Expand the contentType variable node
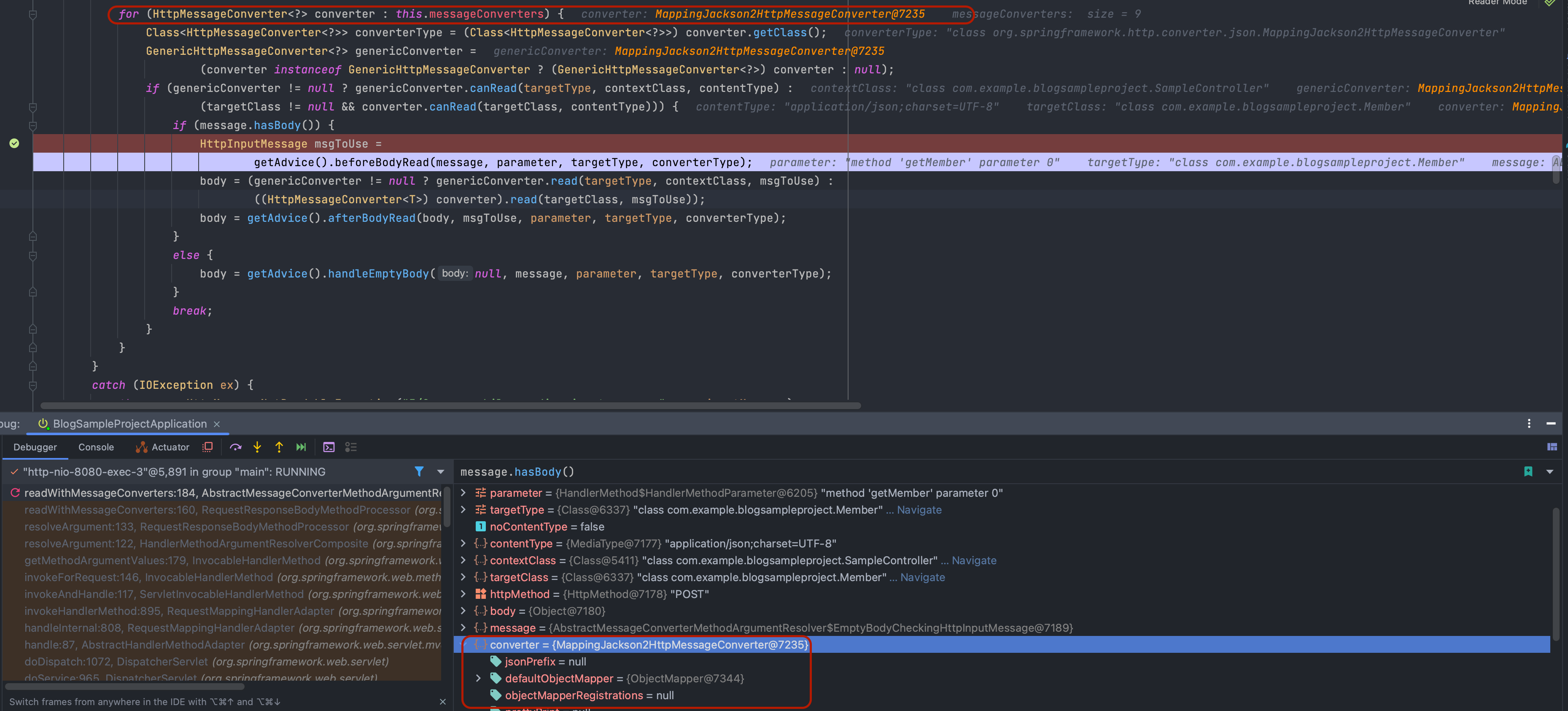This screenshot has height=711, width=1568. 463,543
